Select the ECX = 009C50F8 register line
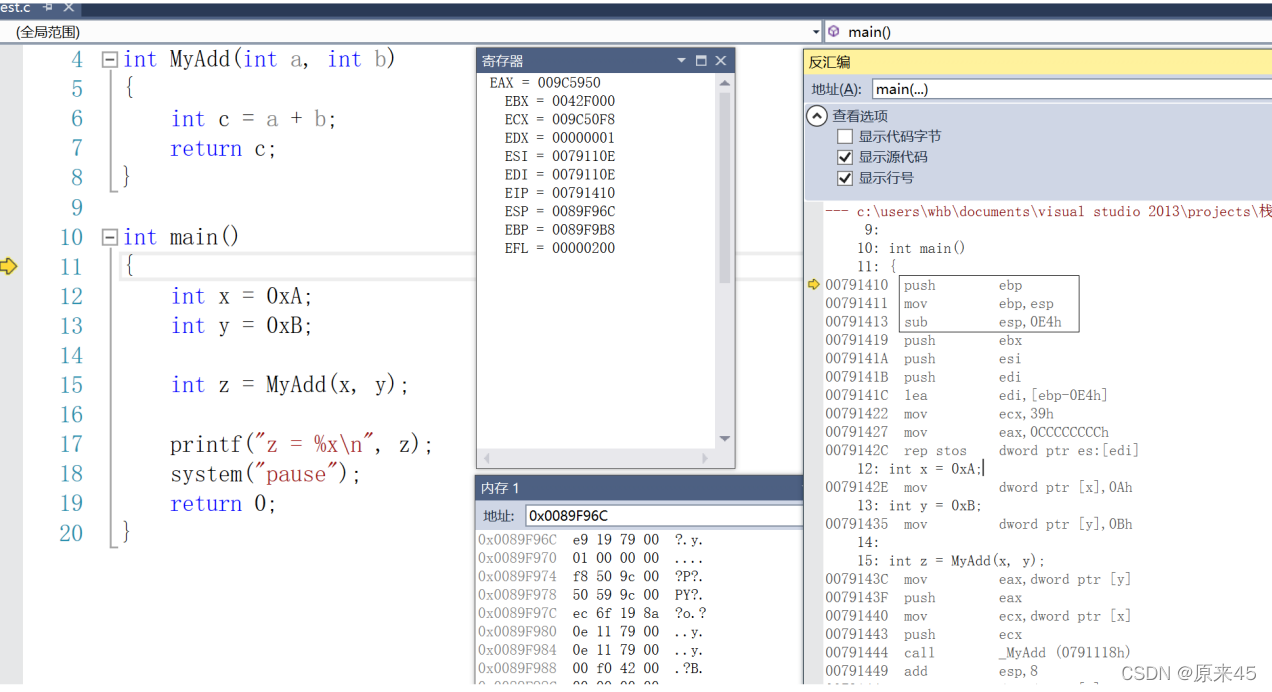1272x692 pixels. pyautogui.click(x=559, y=120)
